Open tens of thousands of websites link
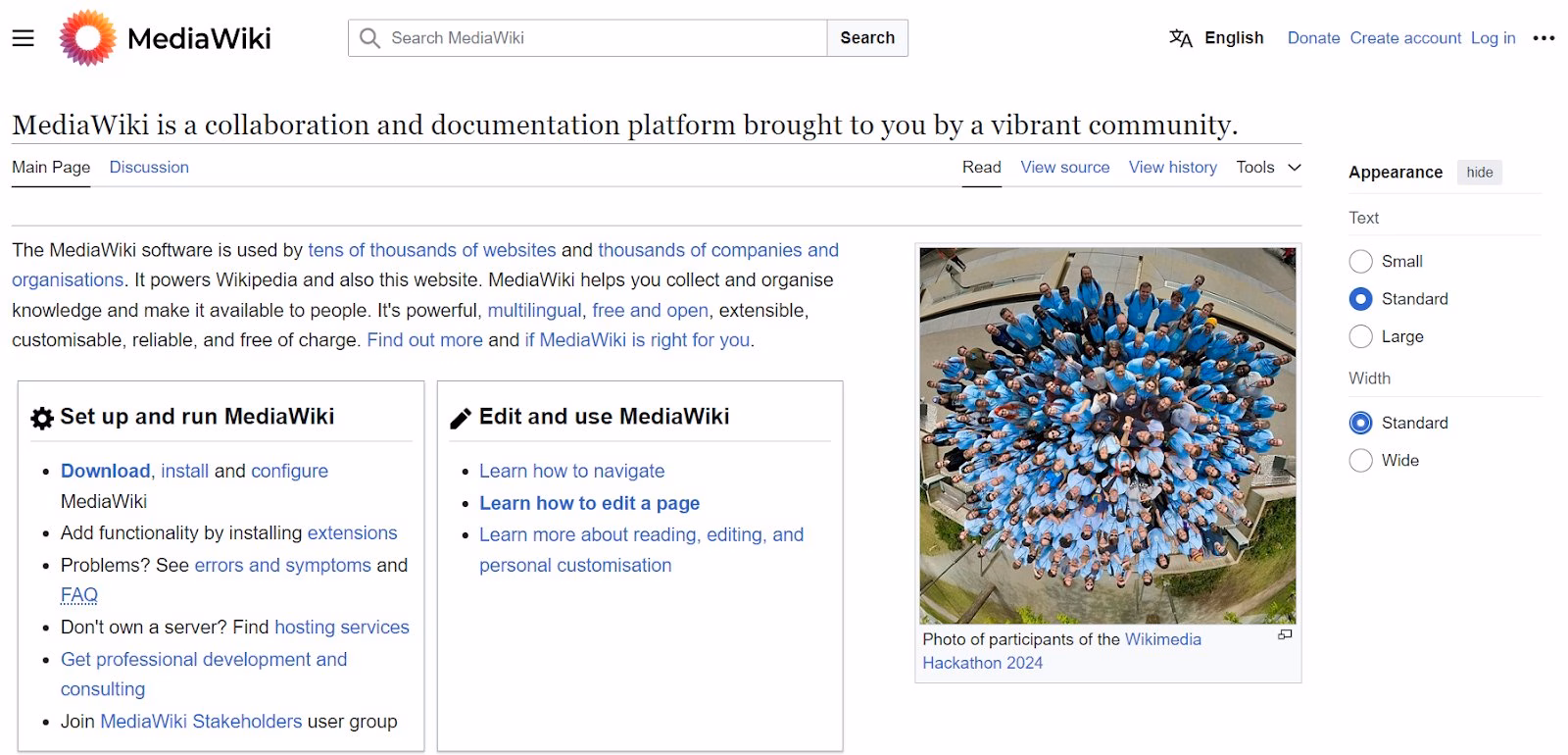Viewport: 1568px width, 755px height. 432,250
